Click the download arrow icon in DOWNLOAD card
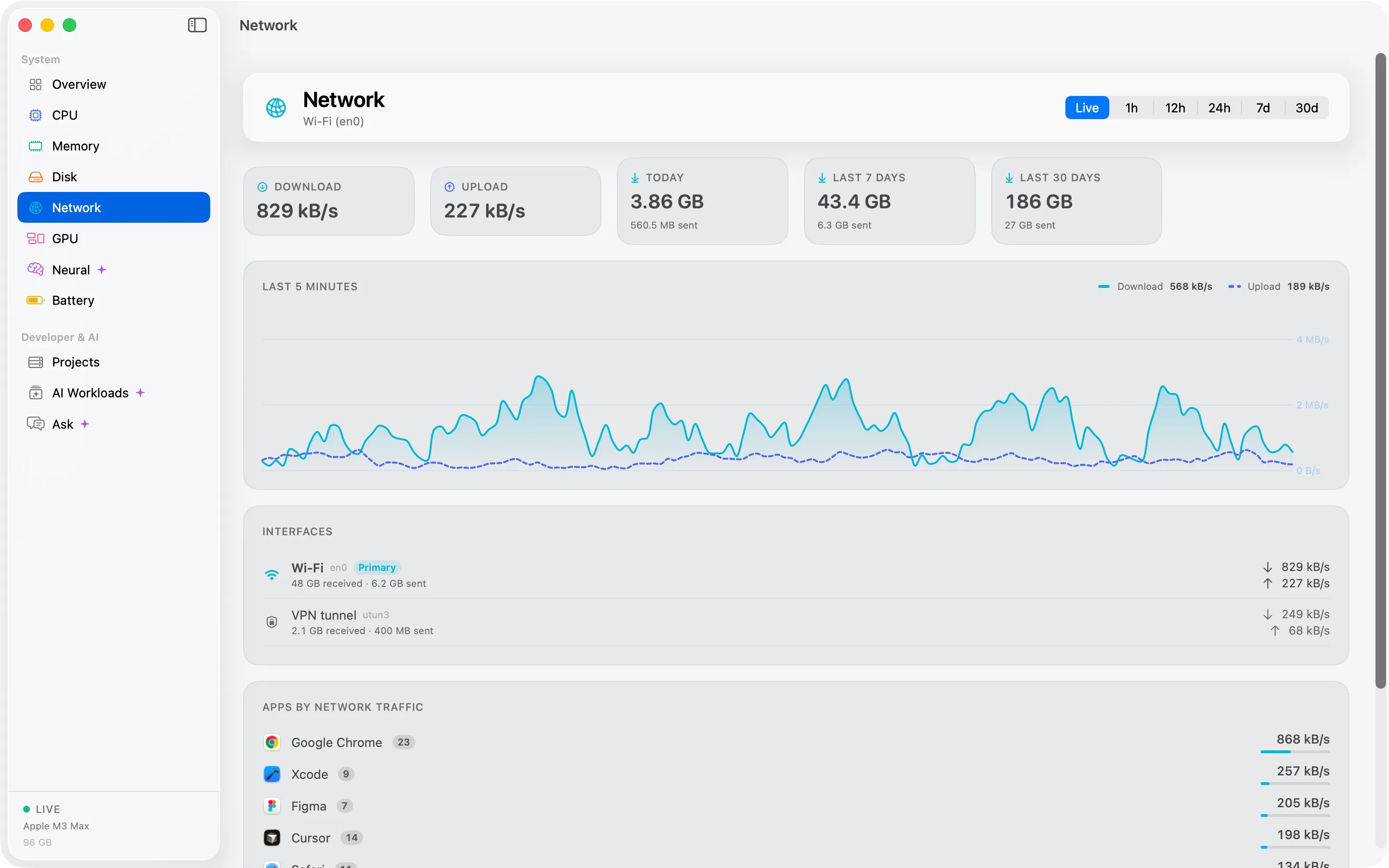 (262, 187)
